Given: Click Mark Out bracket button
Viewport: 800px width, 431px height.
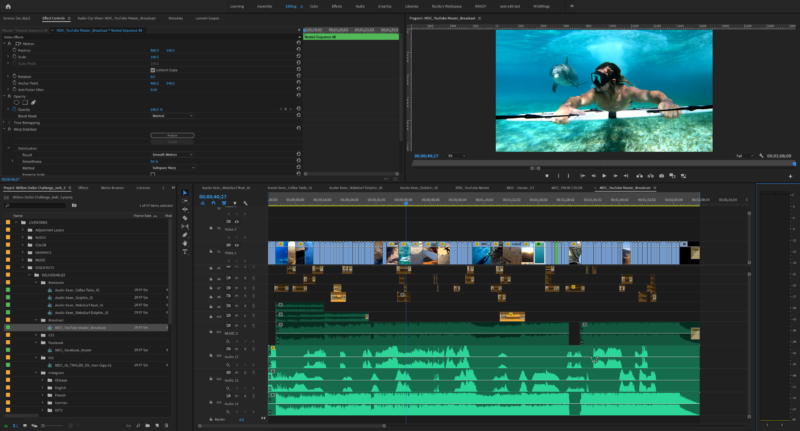Looking at the screenshot, I should (x=568, y=176).
